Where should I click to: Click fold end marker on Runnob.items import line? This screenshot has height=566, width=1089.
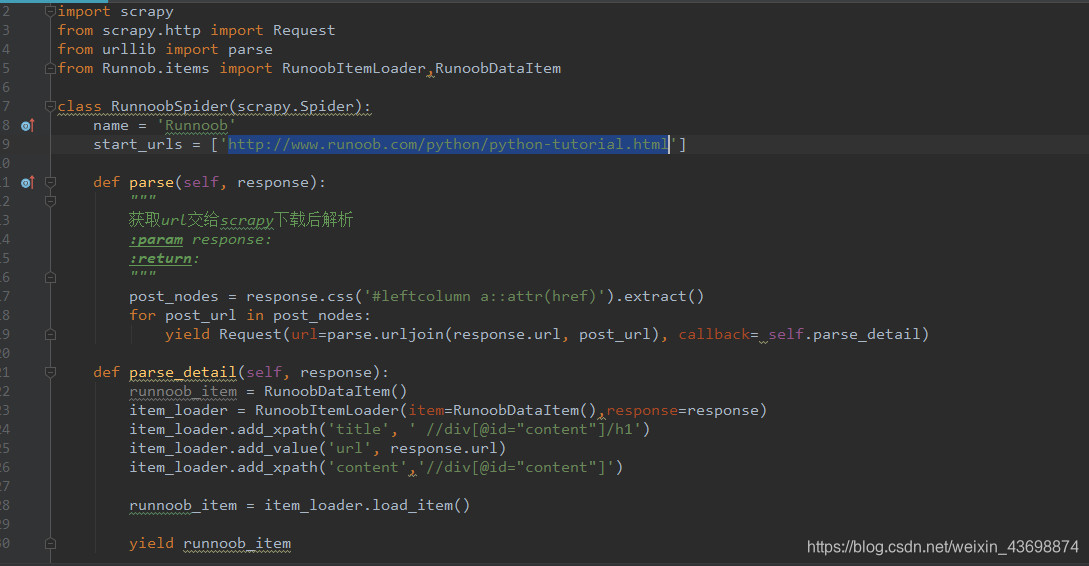coord(50,68)
